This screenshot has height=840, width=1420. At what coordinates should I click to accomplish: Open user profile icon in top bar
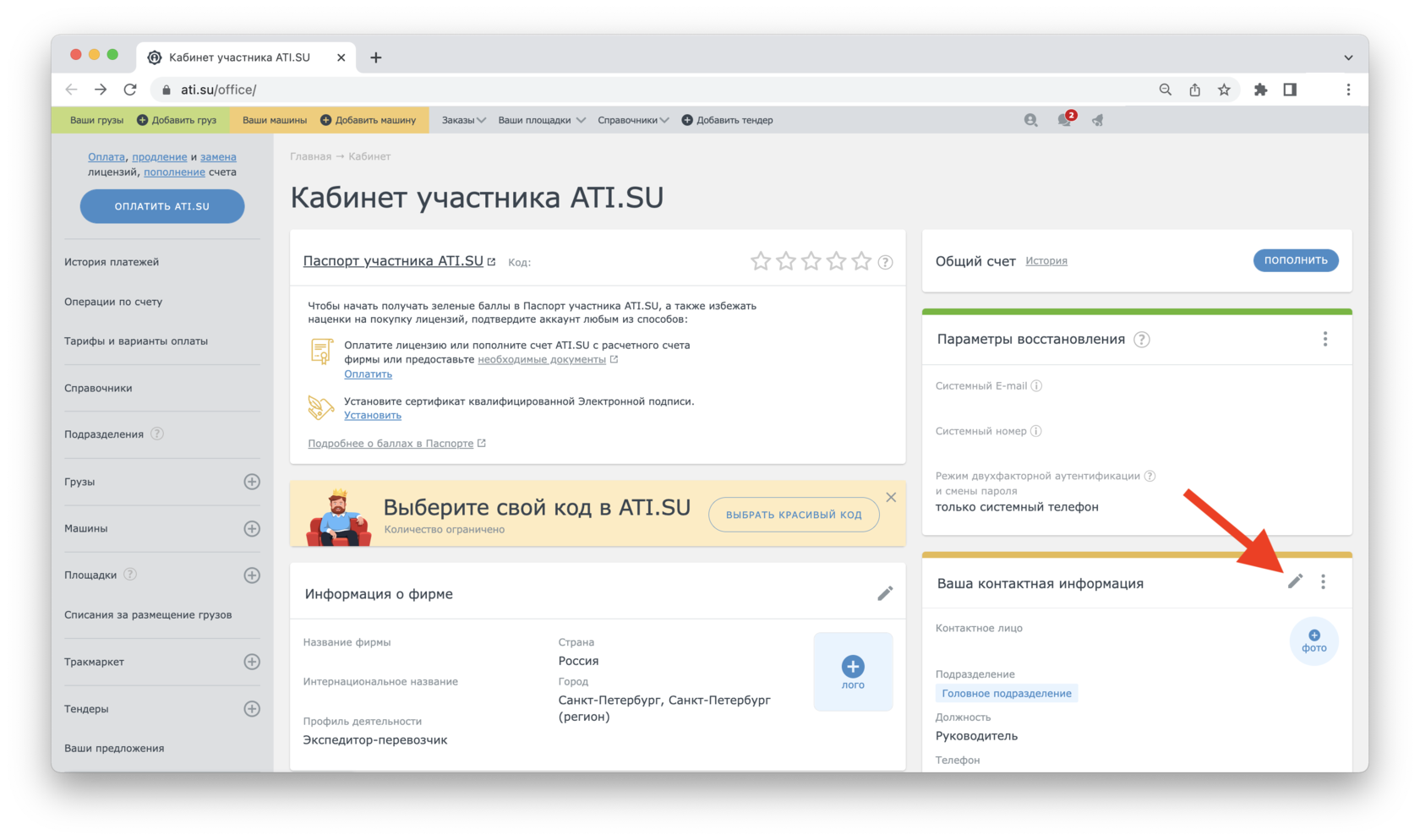pyautogui.click(x=1030, y=120)
